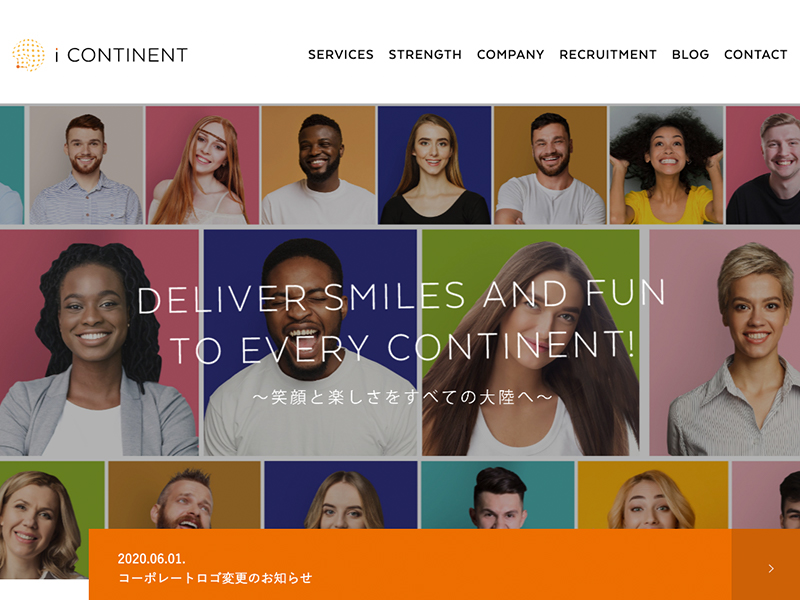This screenshot has height=600, width=800.
Task: Click the orange globe logo icon
Action: (x=29, y=55)
